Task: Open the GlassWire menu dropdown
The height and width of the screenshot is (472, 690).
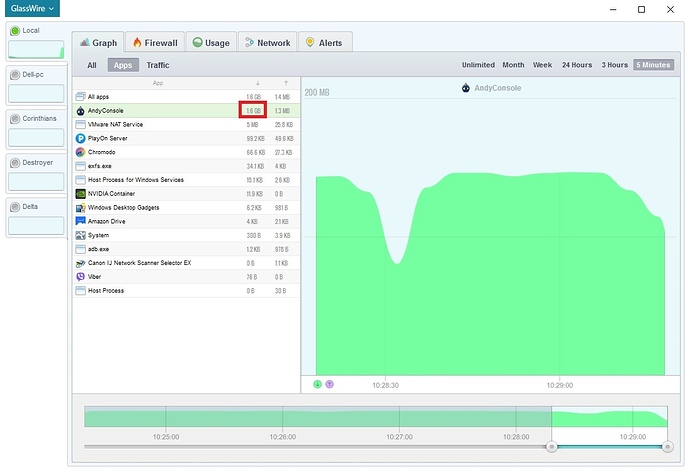Action: (31, 9)
